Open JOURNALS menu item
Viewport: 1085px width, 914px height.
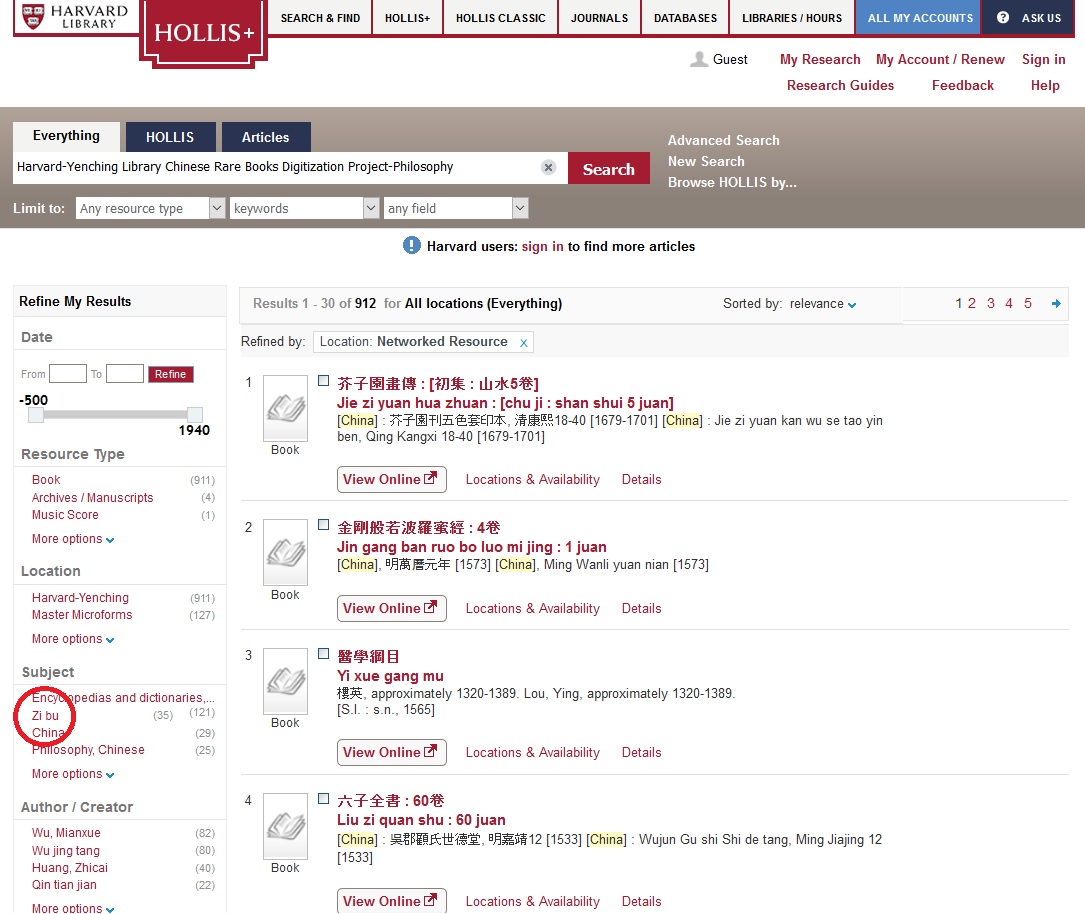click(x=599, y=18)
